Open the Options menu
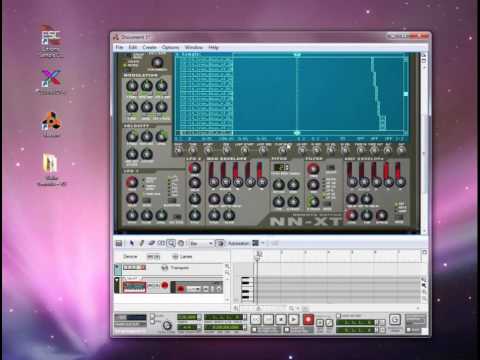480x360 pixels. coord(170,47)
